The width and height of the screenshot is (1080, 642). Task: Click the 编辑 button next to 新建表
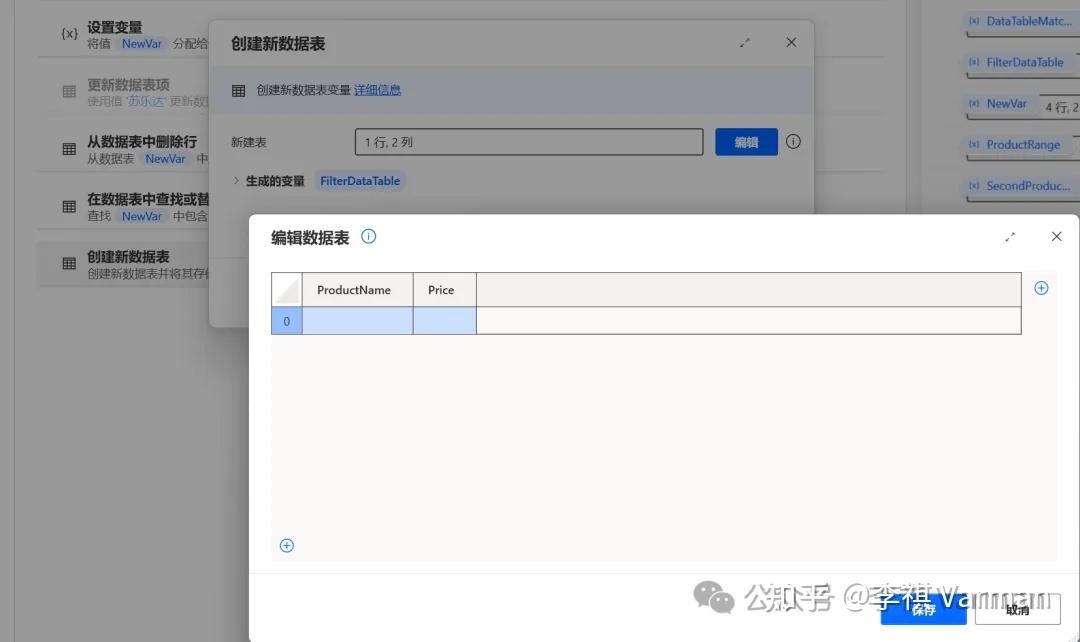[x=748, y=141]
